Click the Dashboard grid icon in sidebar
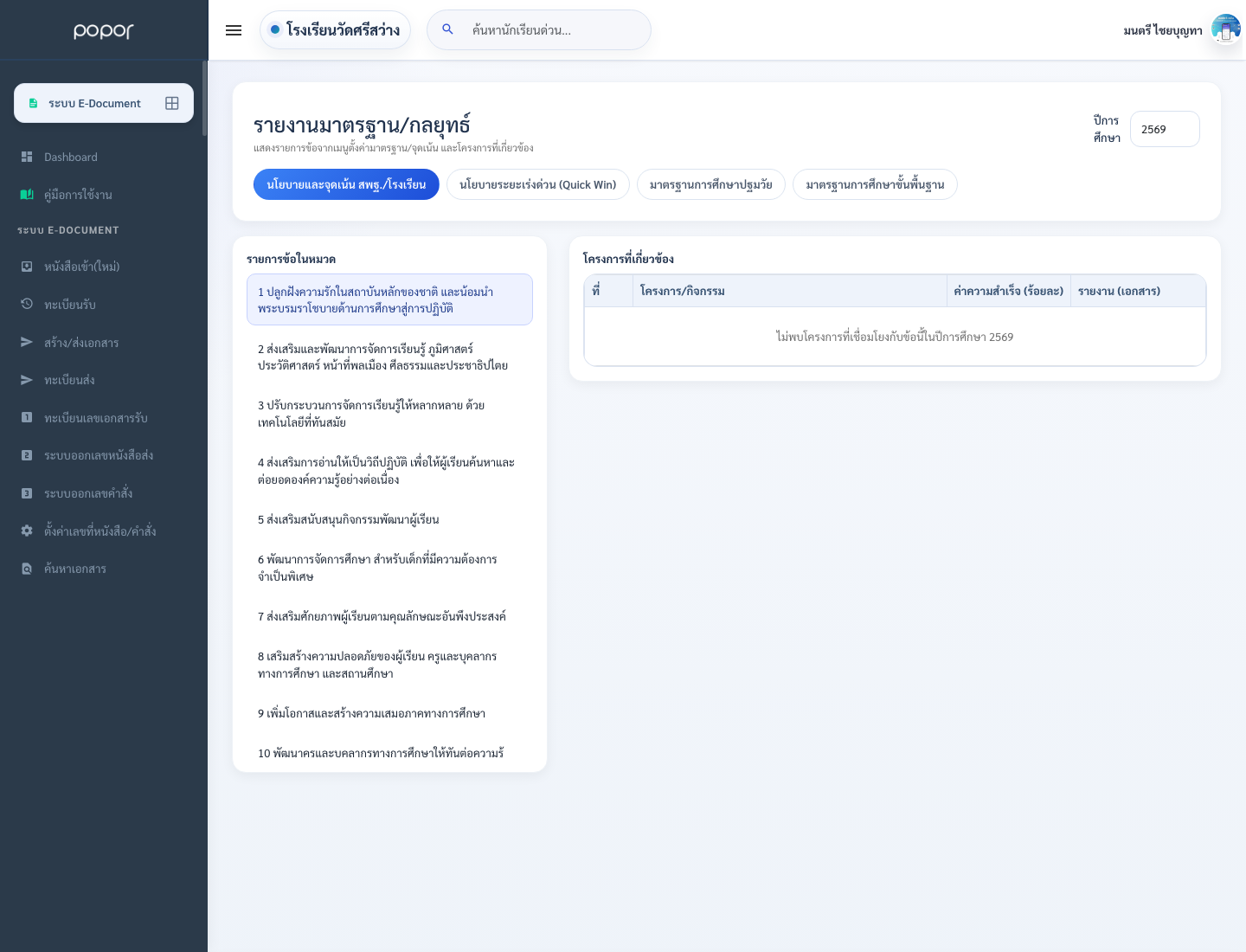The height and width of the screenshot is (952, 1246). 27,157
